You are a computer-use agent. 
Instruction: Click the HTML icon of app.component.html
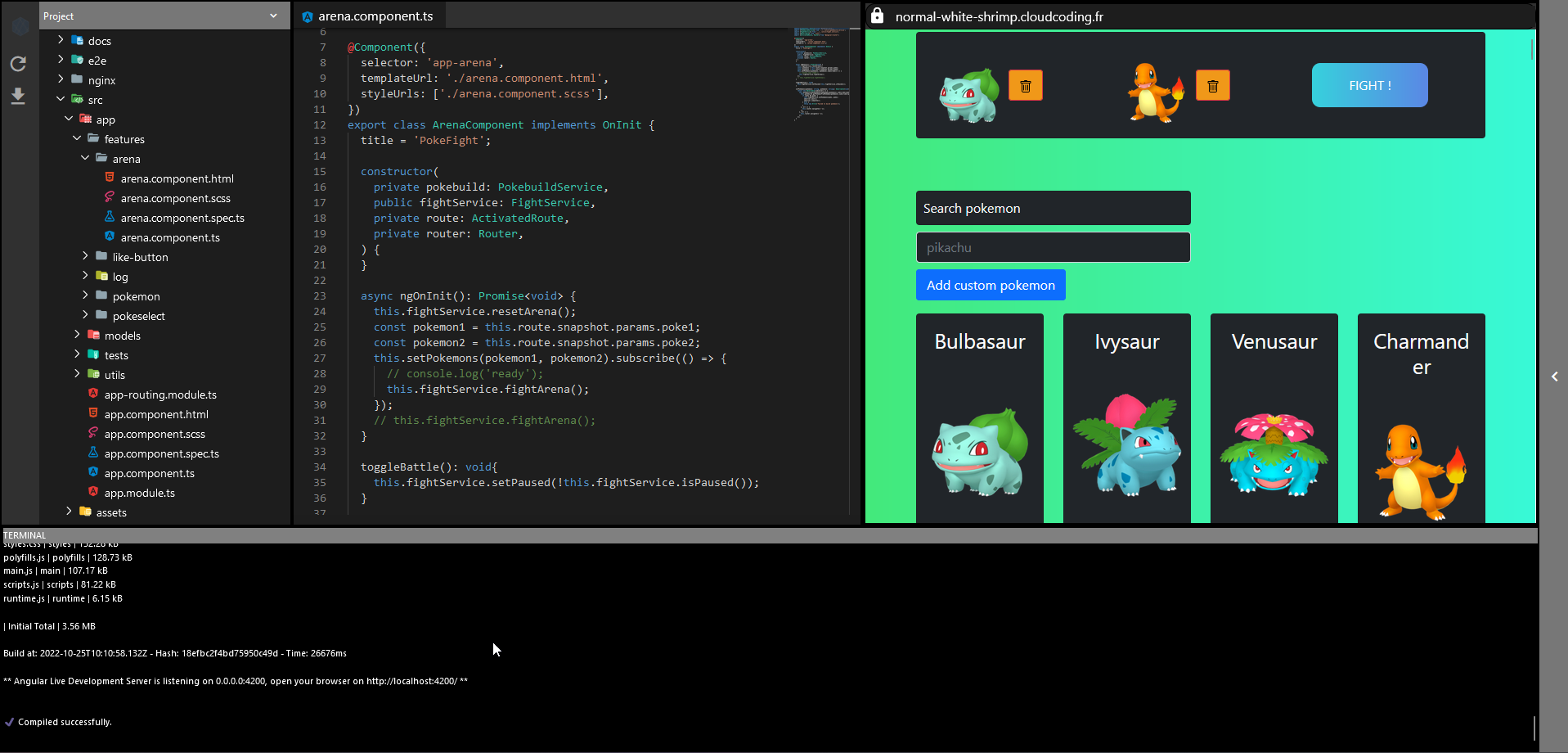click(93, 413)
